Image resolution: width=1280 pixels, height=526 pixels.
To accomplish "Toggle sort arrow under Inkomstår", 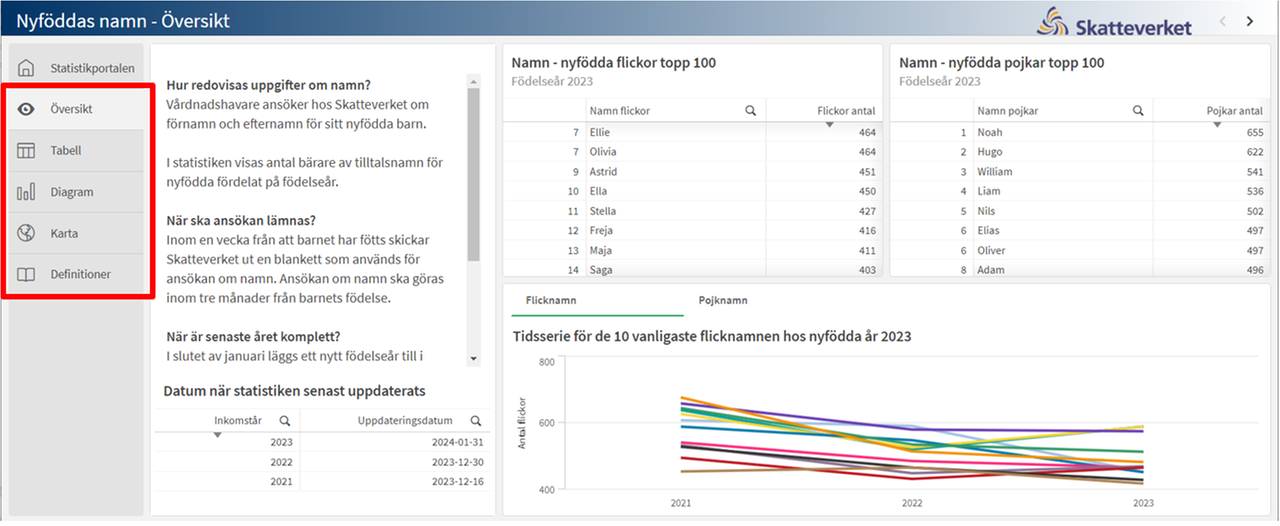I will pyautogui.click(x=218, y=434).
